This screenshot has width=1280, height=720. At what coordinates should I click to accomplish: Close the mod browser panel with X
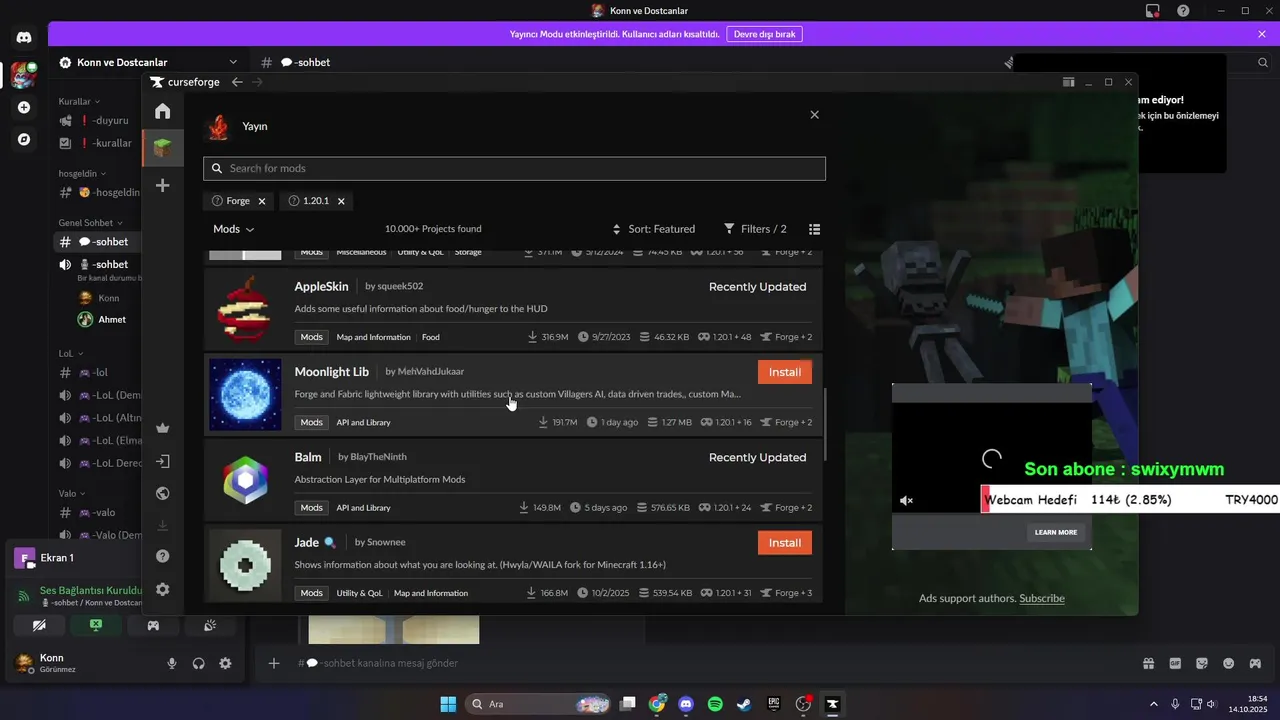click(814, 115)
